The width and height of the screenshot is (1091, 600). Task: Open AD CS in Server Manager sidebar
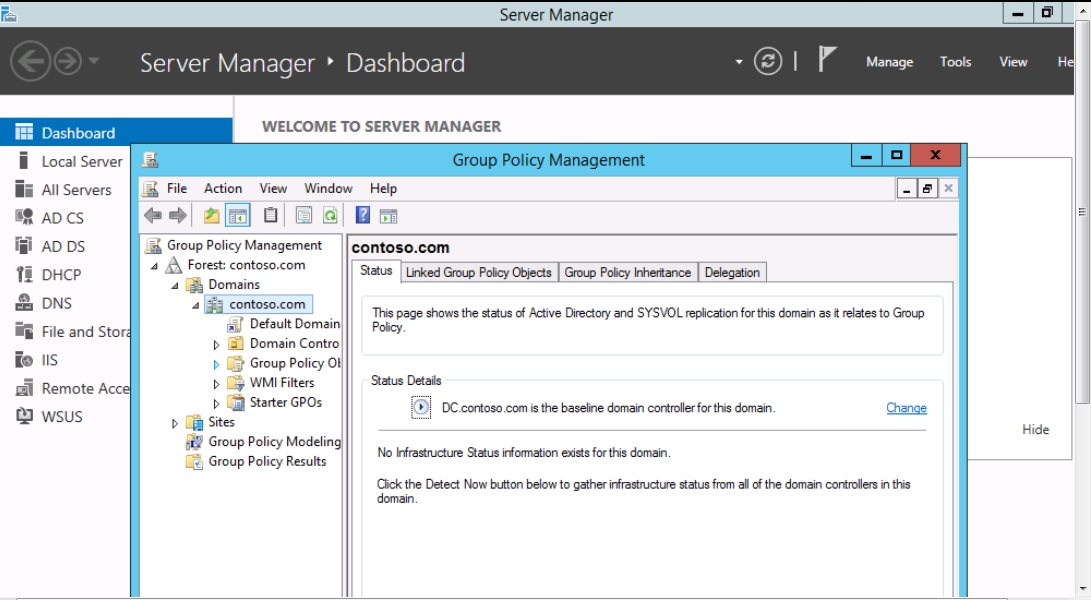(x=65, y=218)
